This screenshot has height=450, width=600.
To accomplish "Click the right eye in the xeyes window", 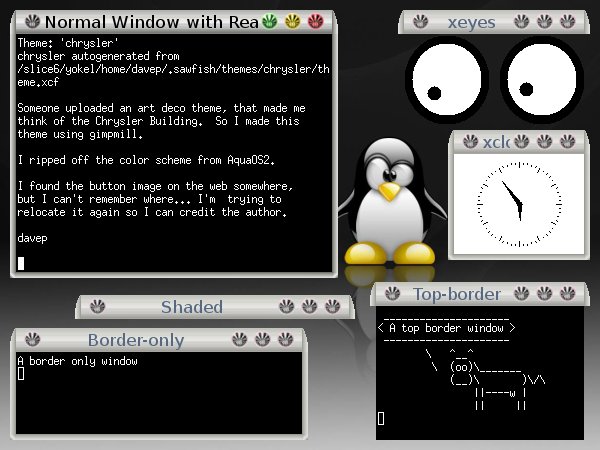I will click(542, 80).
